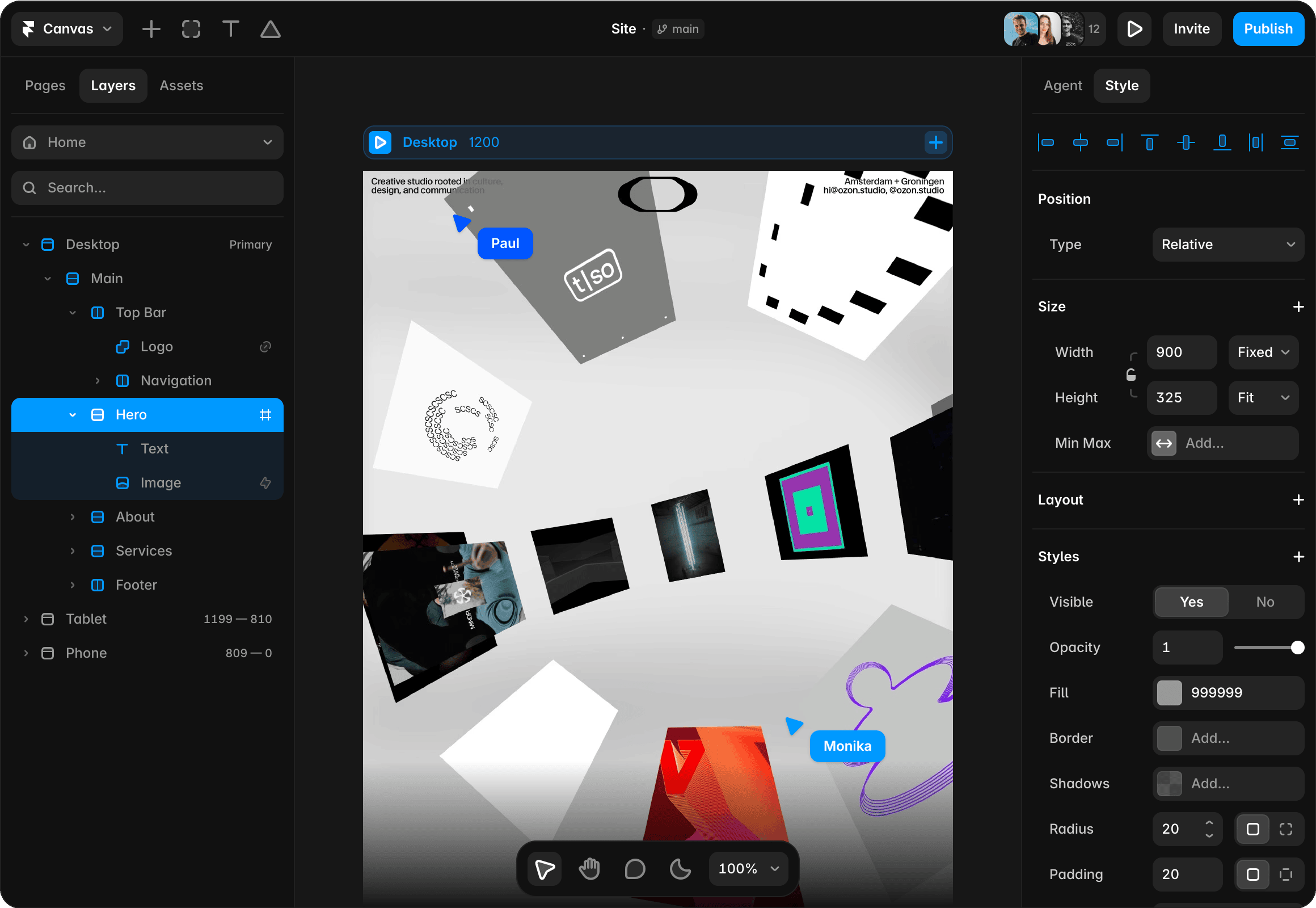Align vertical centers icon

1186,142
